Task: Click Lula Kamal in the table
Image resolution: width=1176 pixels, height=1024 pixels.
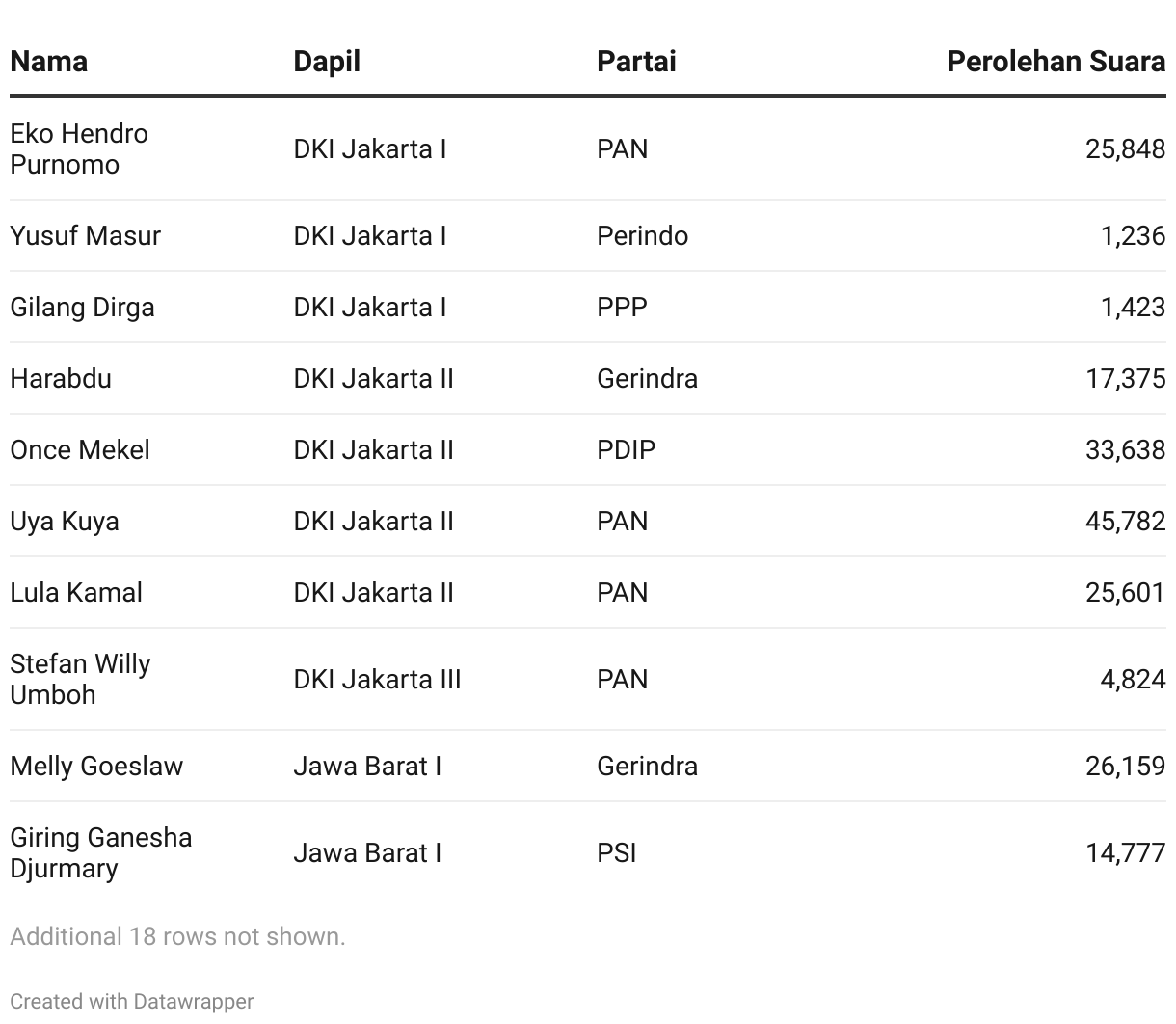Action: pyautogui.click(x=76, y=592)
